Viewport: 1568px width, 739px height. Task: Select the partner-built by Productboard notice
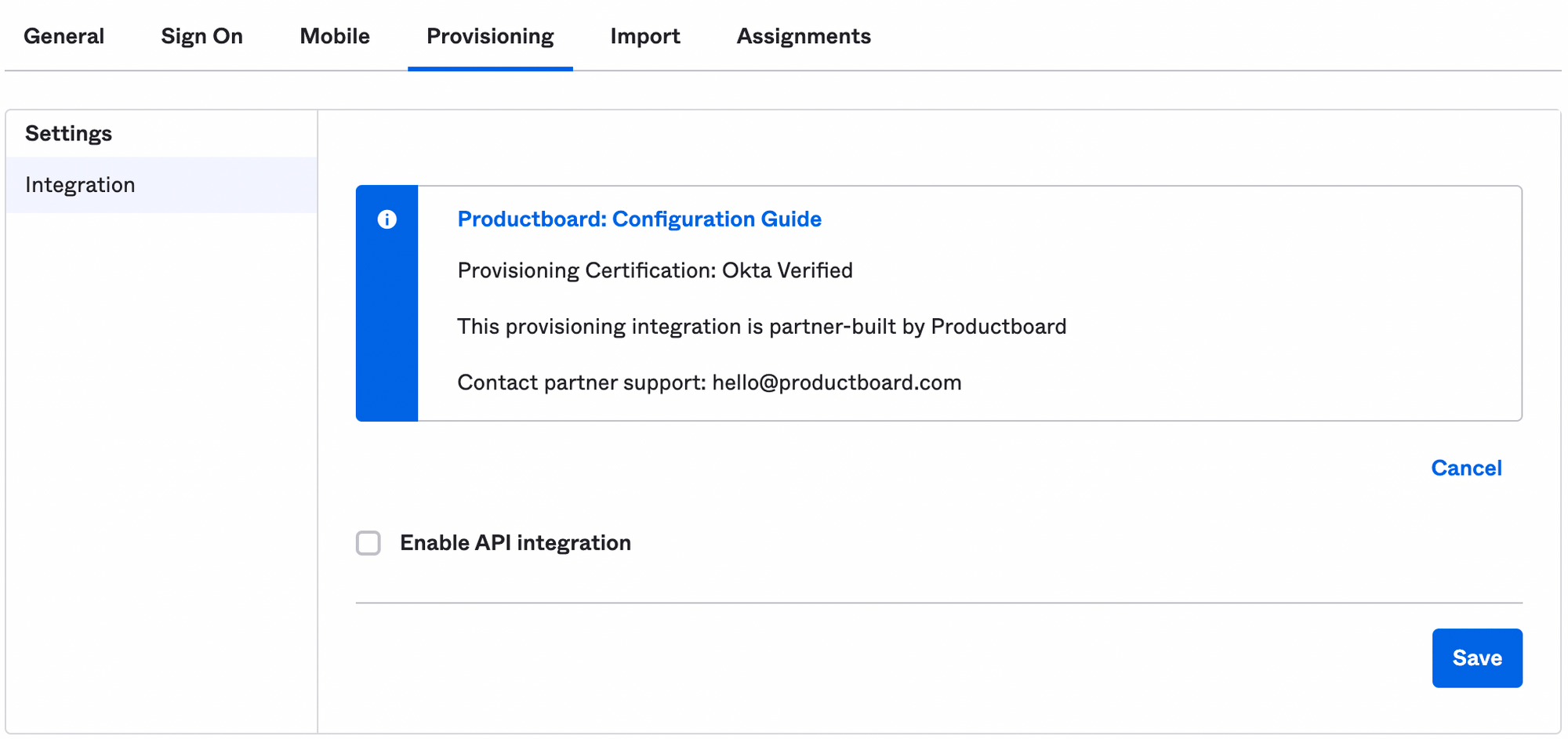pos(761,327)
